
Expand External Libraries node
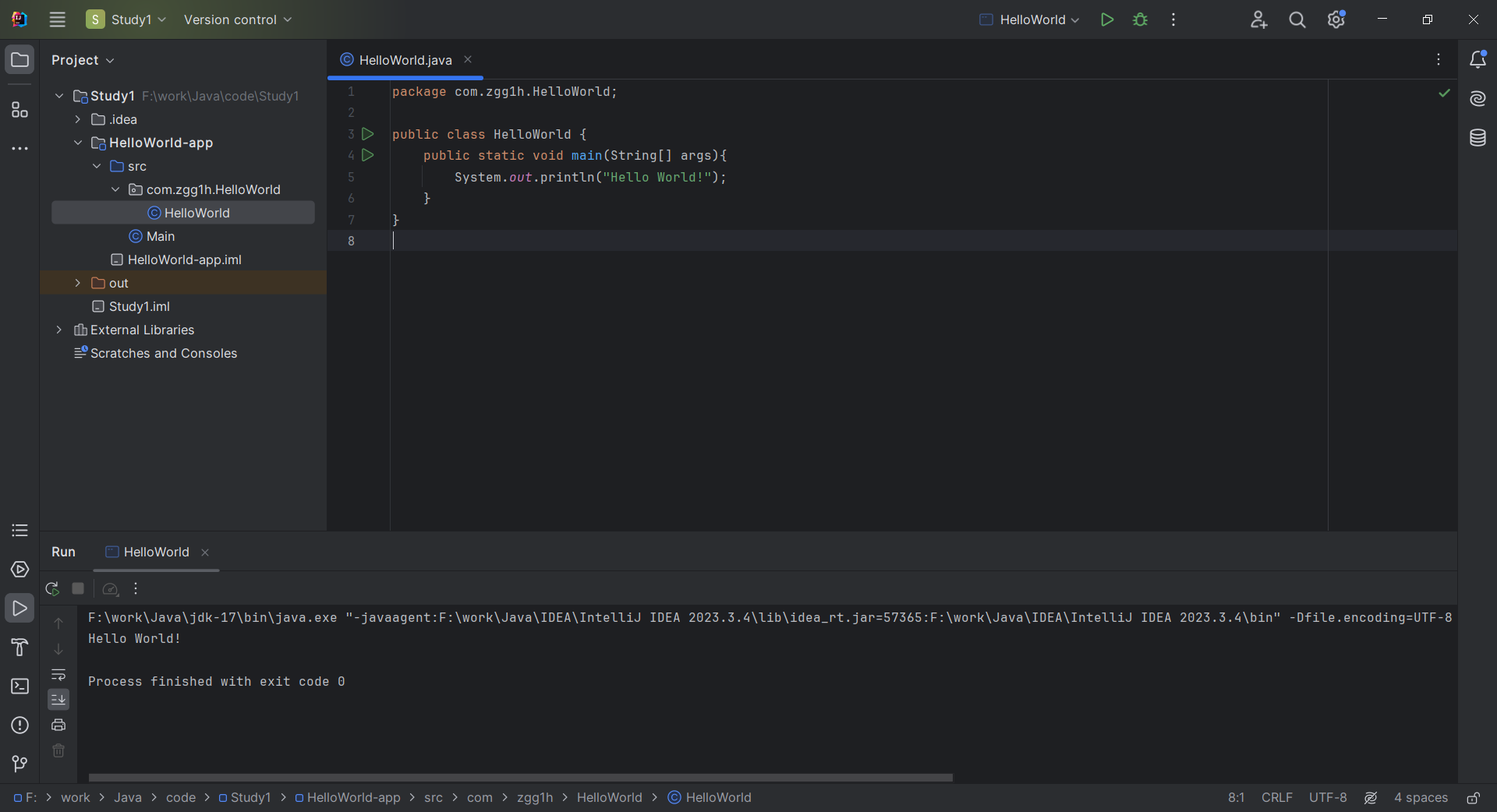[x=59, y=330]
